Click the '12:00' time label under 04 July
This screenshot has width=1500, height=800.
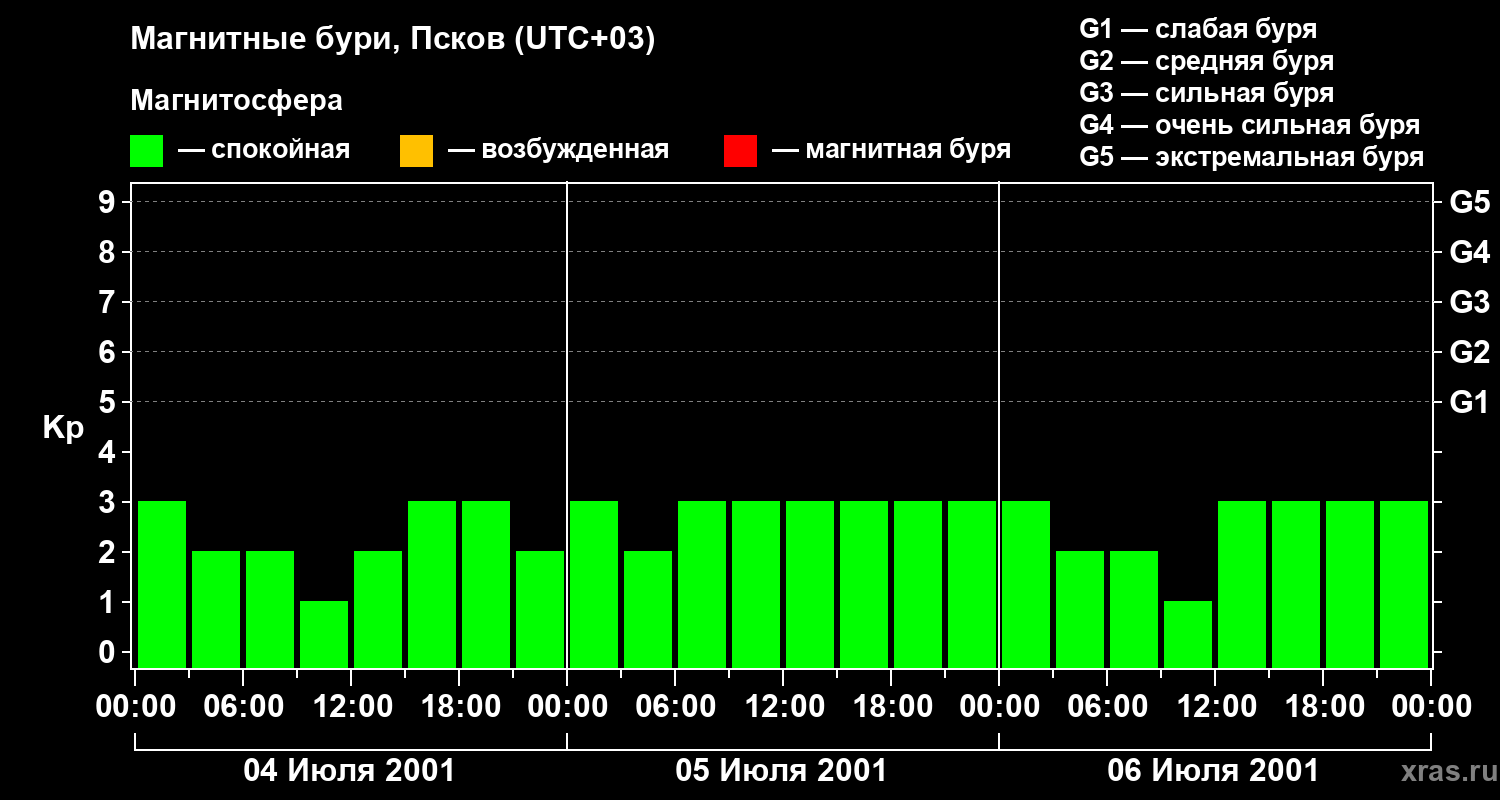[x=351, y=707]
